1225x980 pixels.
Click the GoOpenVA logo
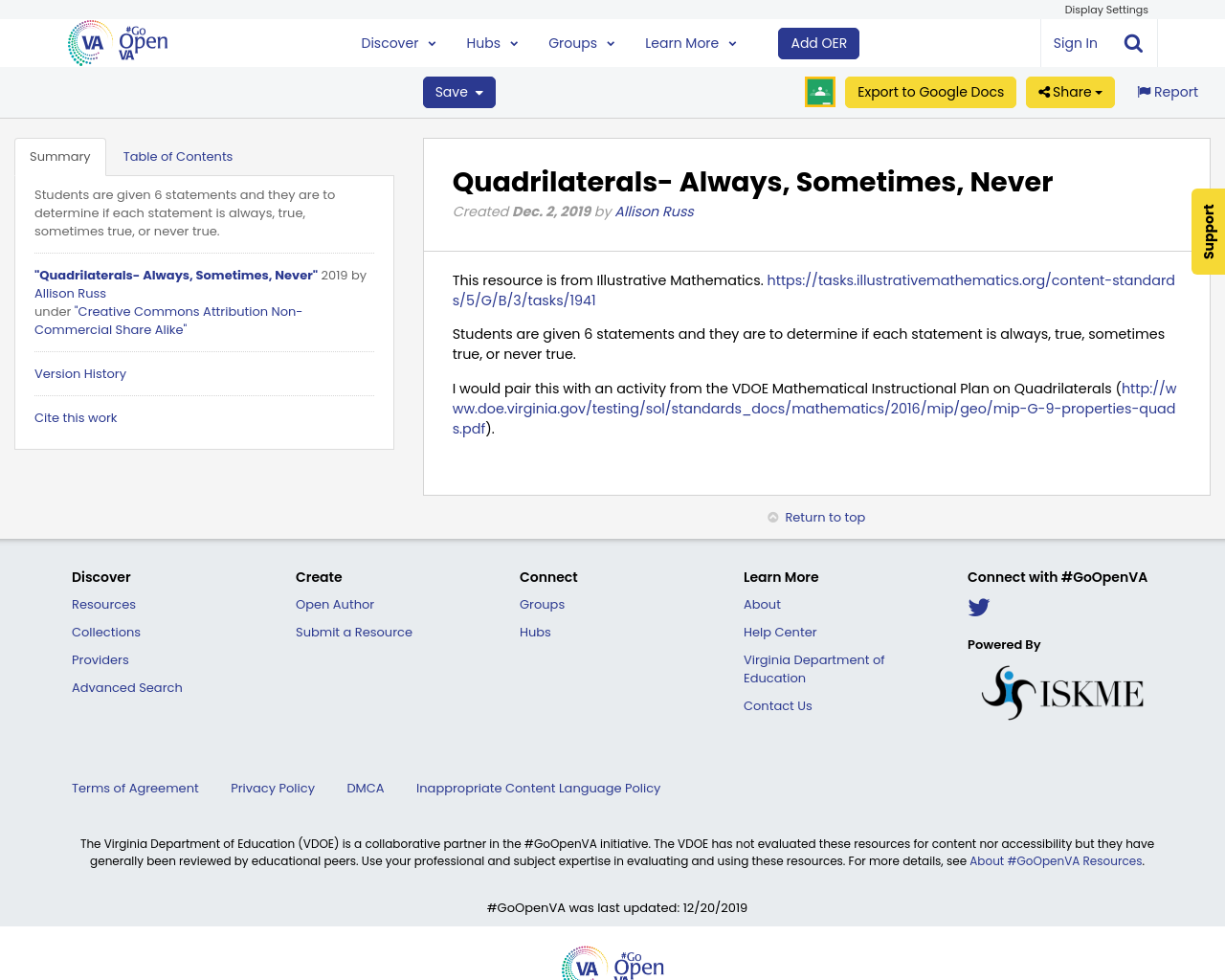tap(115, 42)
